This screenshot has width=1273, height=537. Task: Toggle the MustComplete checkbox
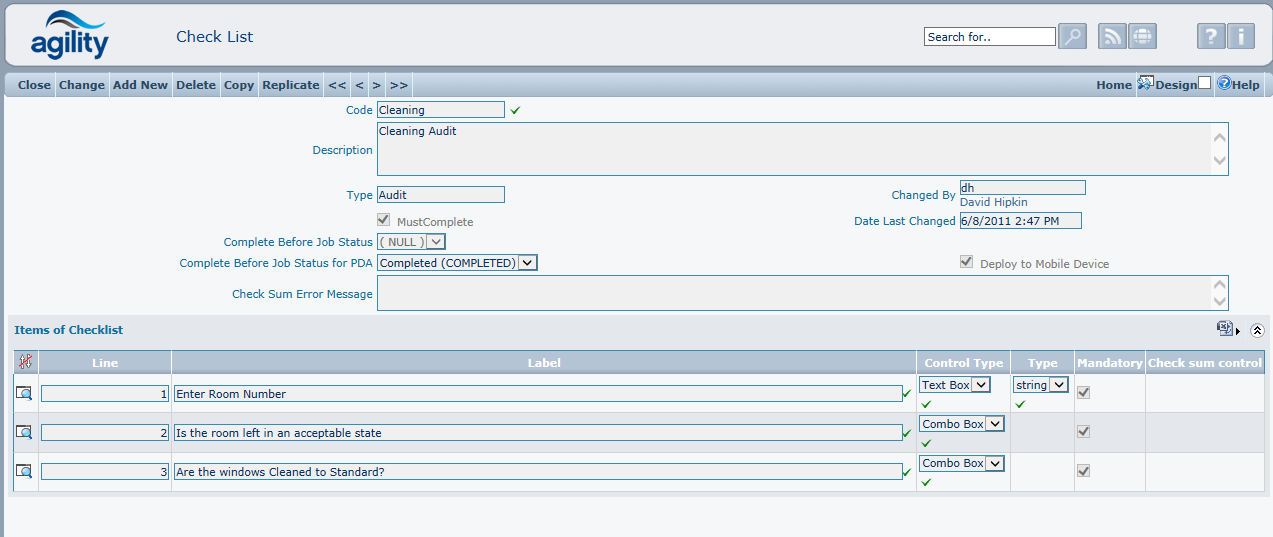pyautogui.click(x=383, y=221)
